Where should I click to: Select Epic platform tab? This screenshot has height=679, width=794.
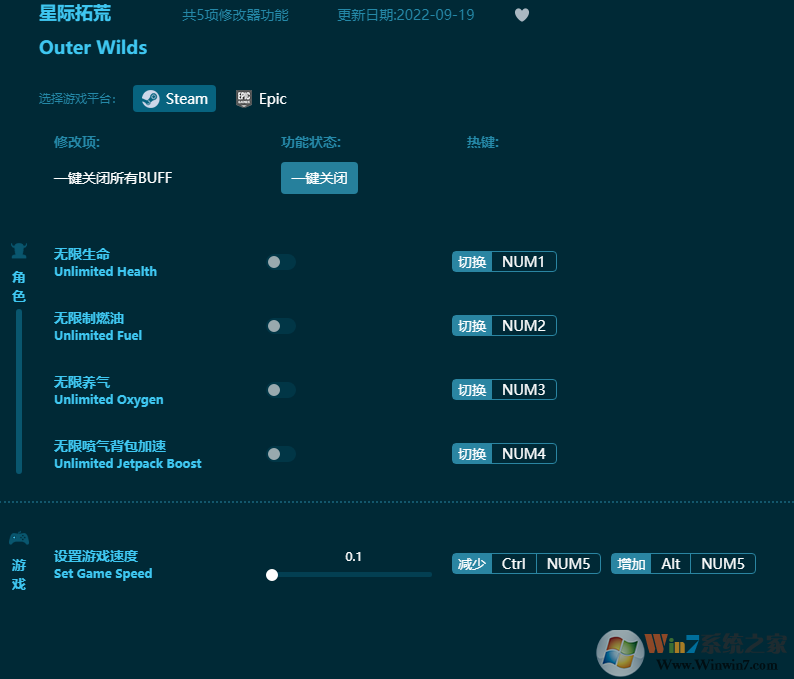coord(261,99)
